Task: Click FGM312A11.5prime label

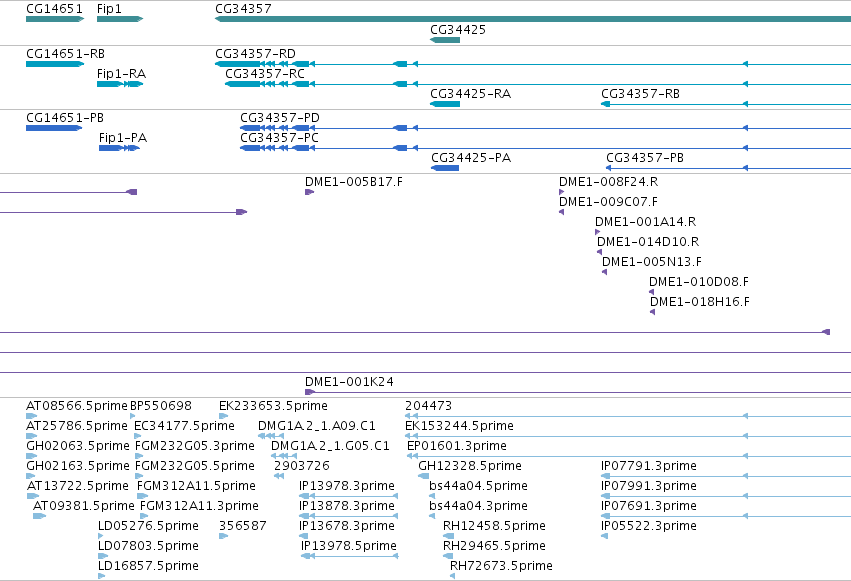Action: 196,486
